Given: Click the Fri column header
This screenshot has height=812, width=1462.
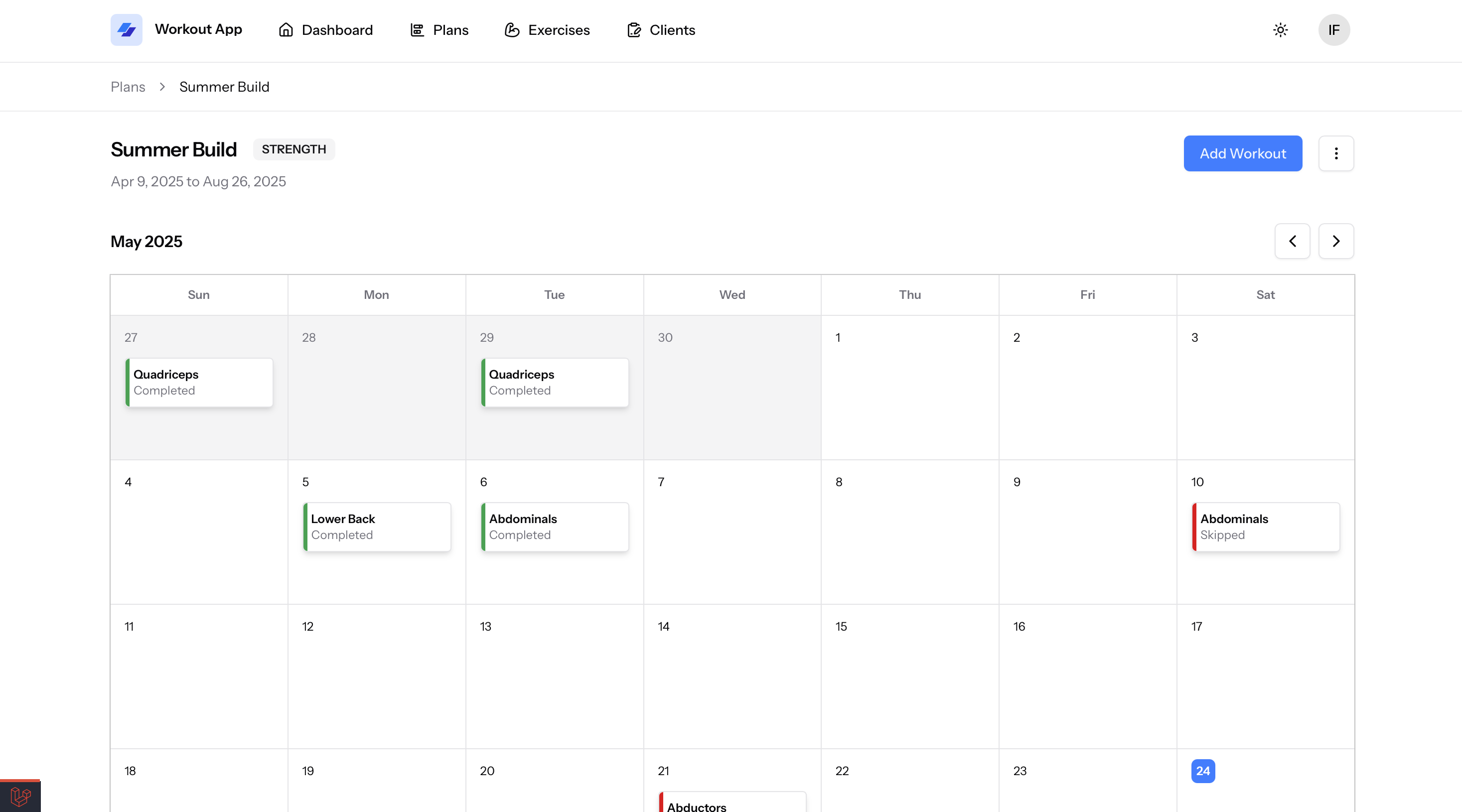Looking at the screenshot, I should pyautogui.click(x=1088, y=295).
